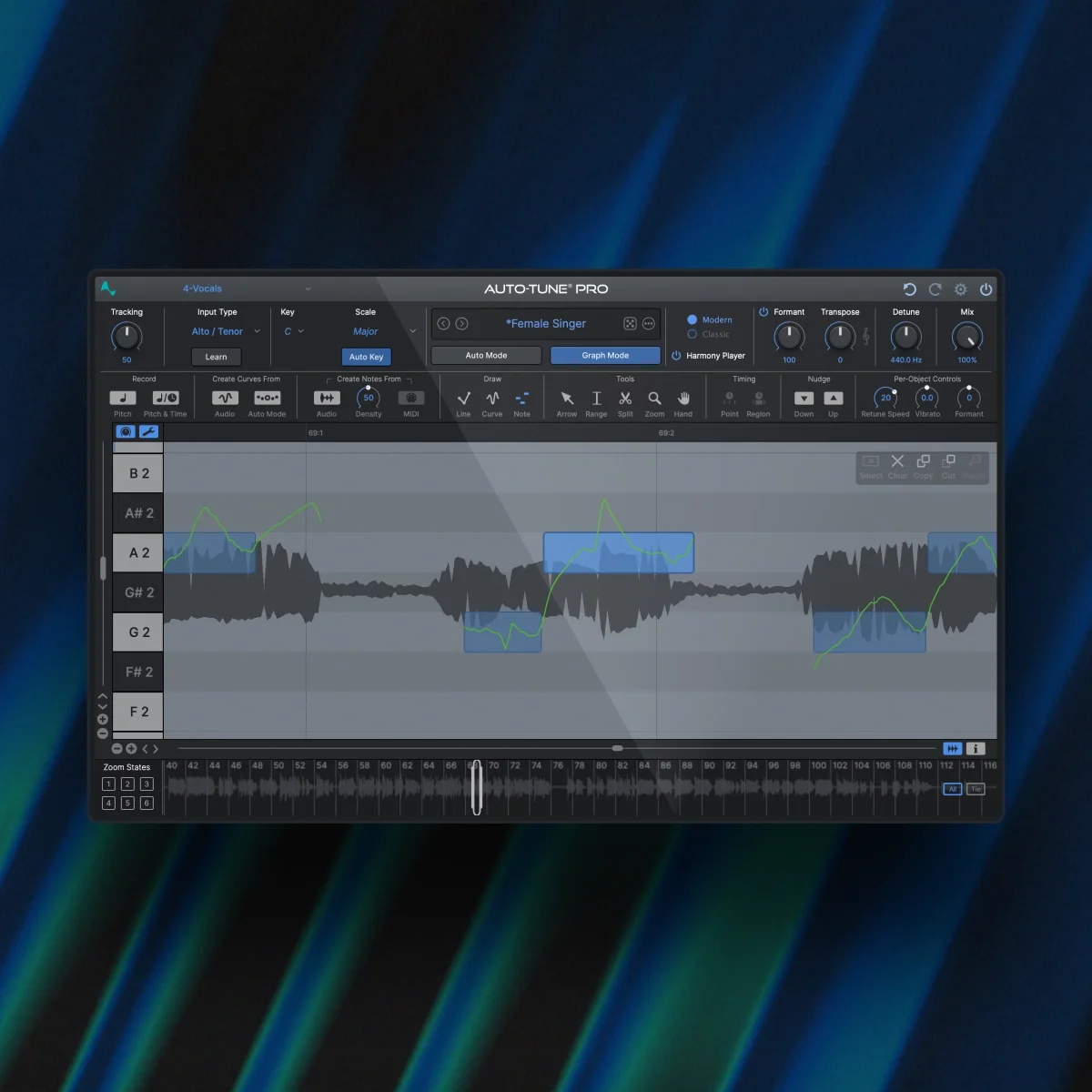The image size is (1092, 1092).
Task: Toggle Harmony Player power
Action: tap(676, 356)
